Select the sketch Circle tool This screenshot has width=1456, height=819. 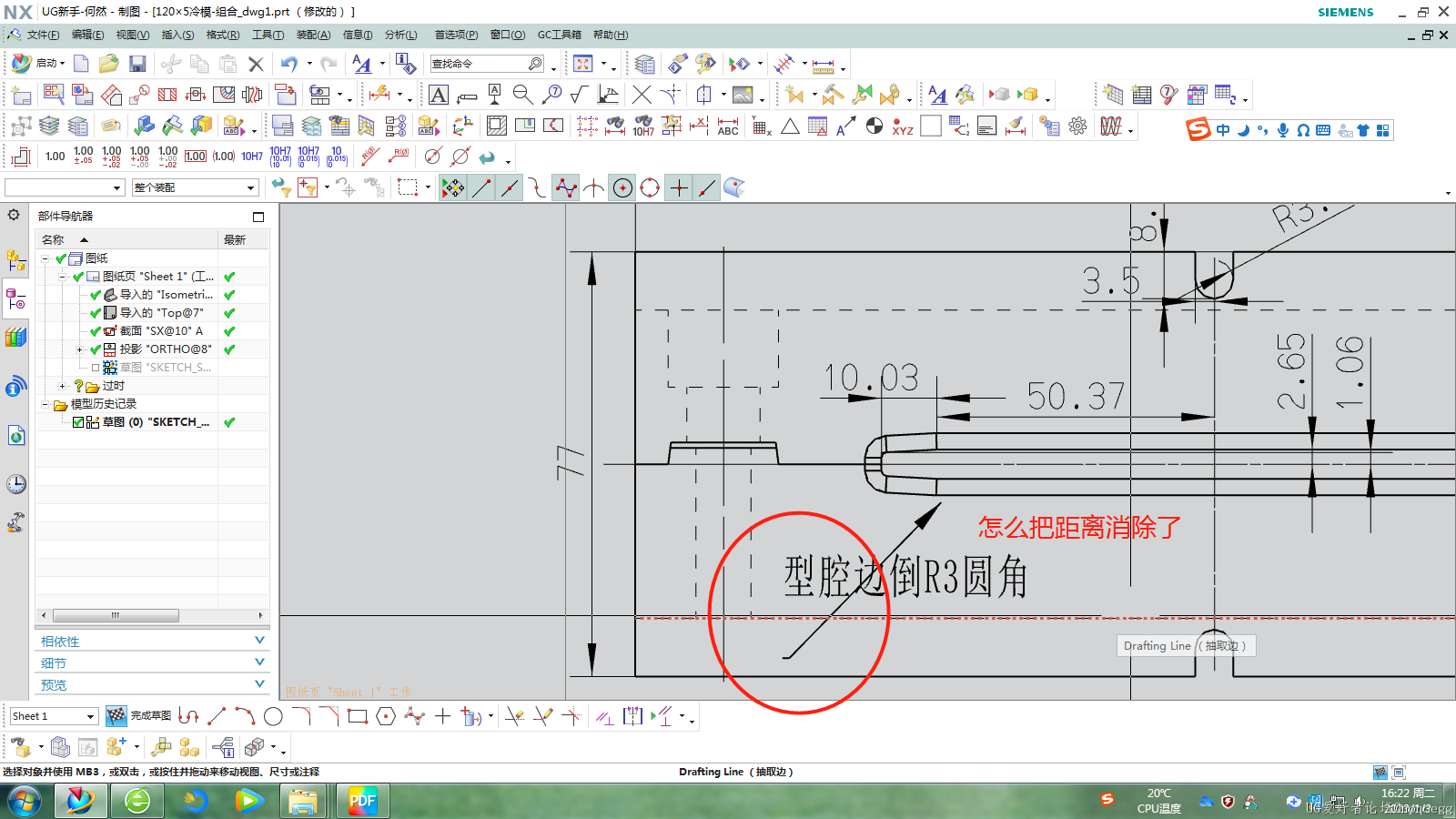click(273, 716)
